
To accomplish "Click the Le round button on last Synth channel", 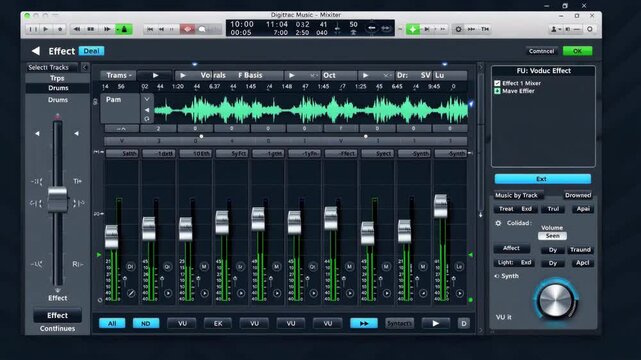I will tap(459, 267).
